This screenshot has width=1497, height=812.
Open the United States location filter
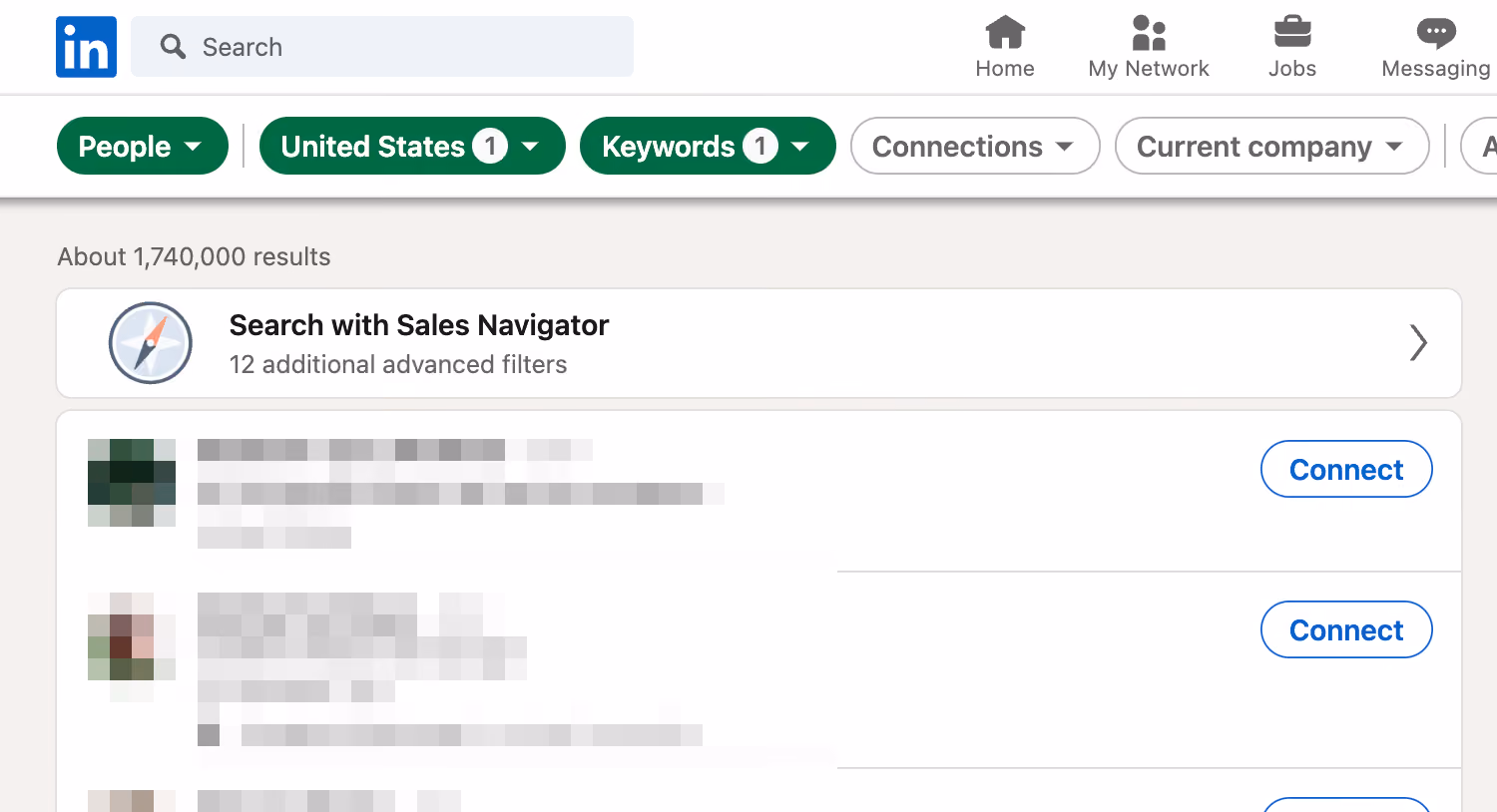(412, 146)
